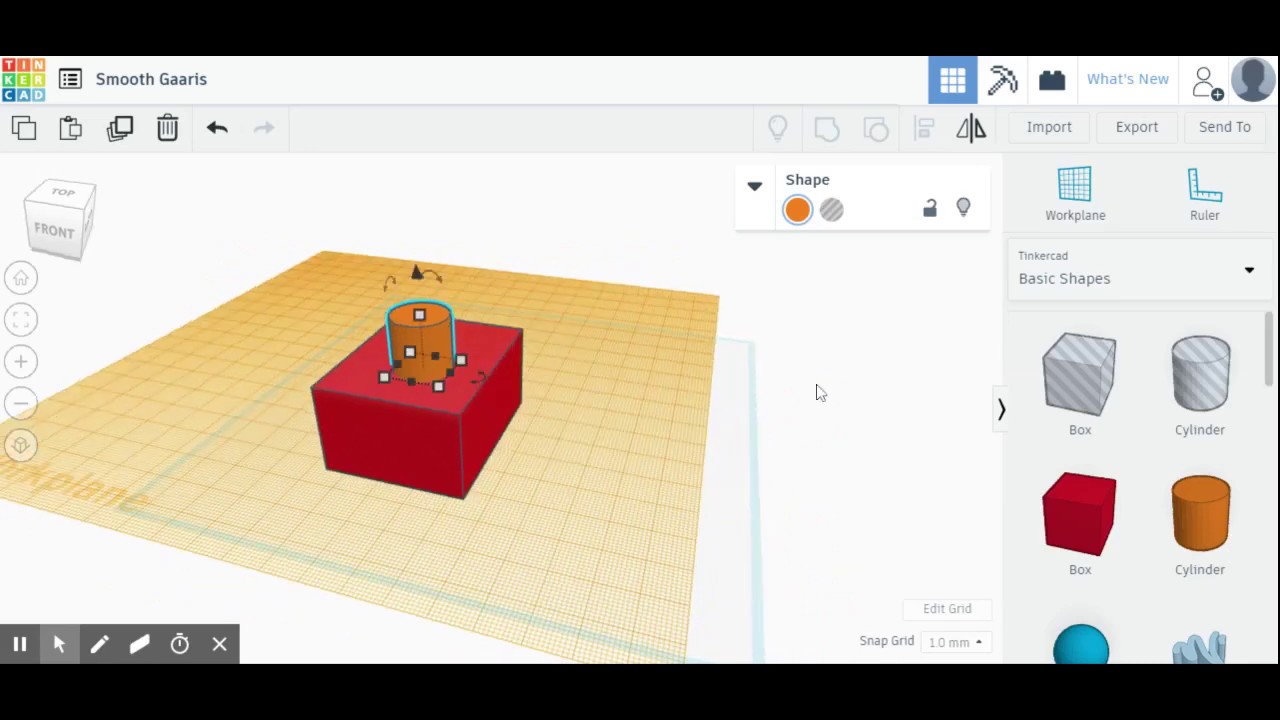The image size is (1280, 720).
Task: Set shape to Hole swatch
Action: coord(832,209)
